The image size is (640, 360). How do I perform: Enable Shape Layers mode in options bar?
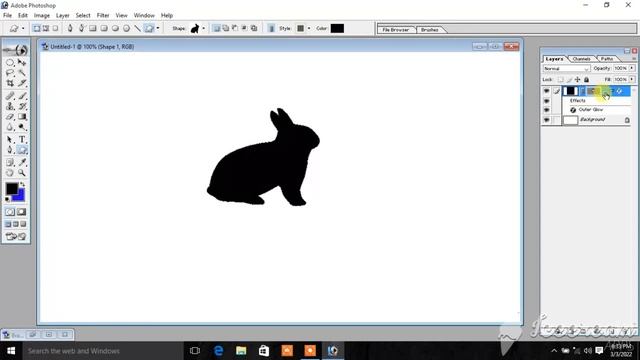coord(37,28)
